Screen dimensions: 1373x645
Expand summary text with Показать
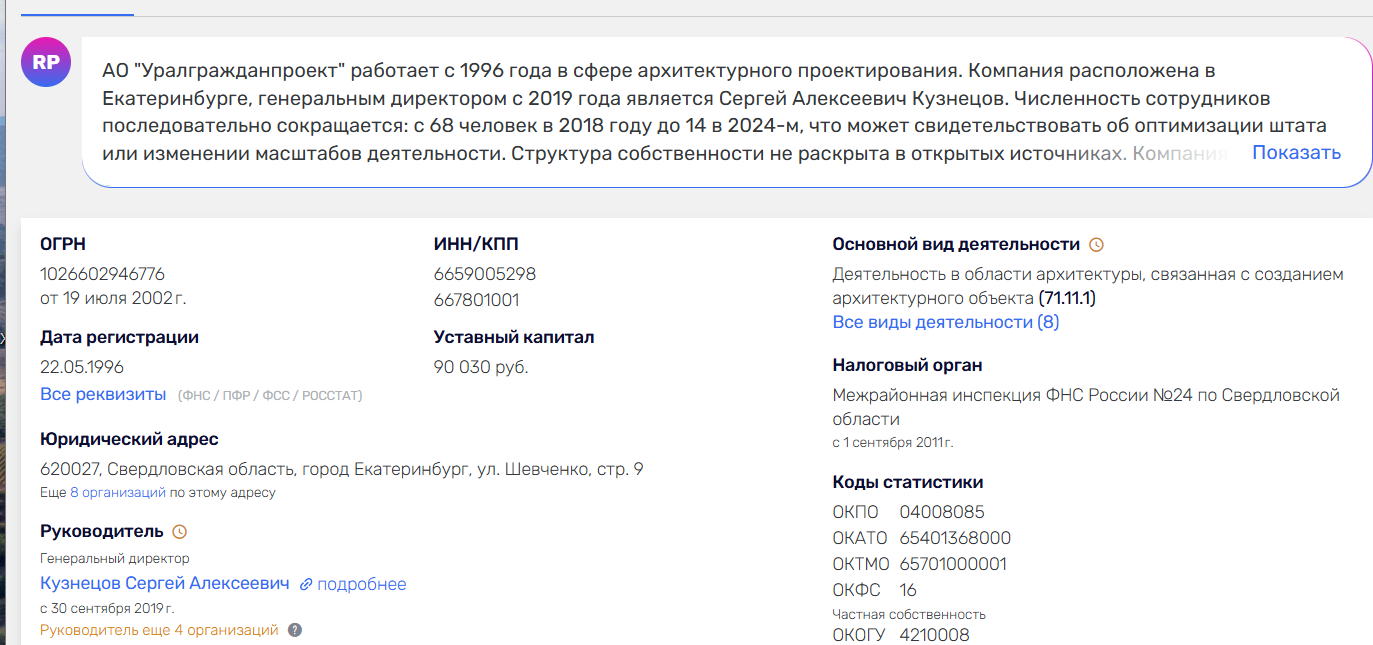(1296, 153)
